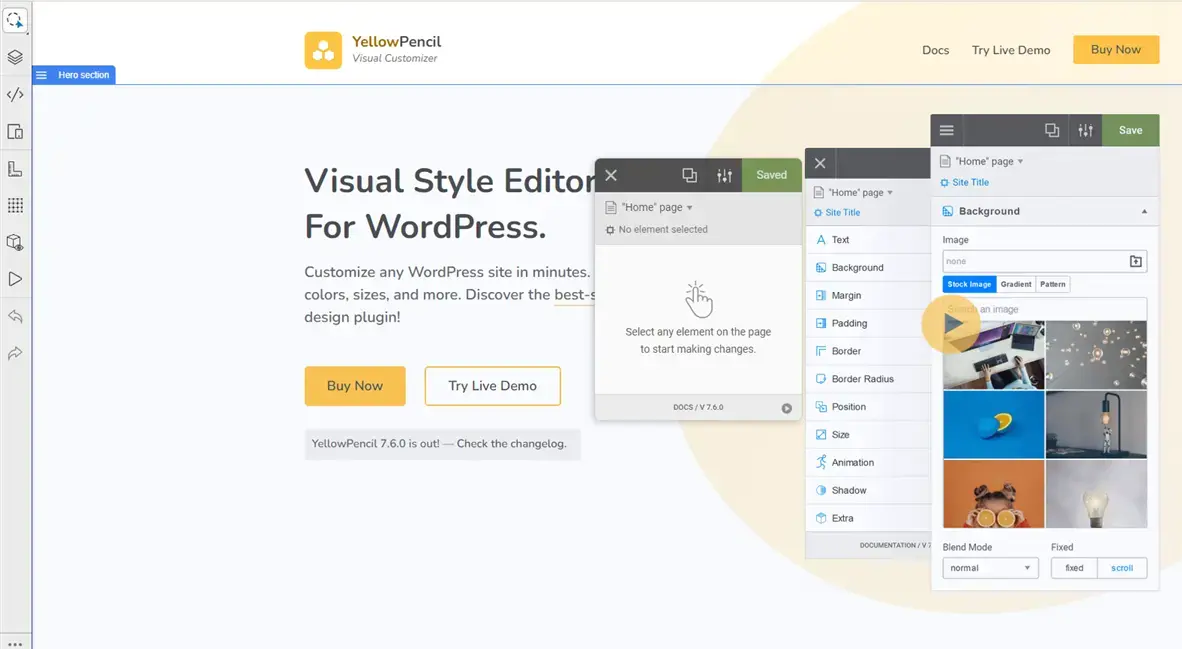
Task: Open 'Home' page dropdown in Saved panel
Action: click(x=657, y=207)
